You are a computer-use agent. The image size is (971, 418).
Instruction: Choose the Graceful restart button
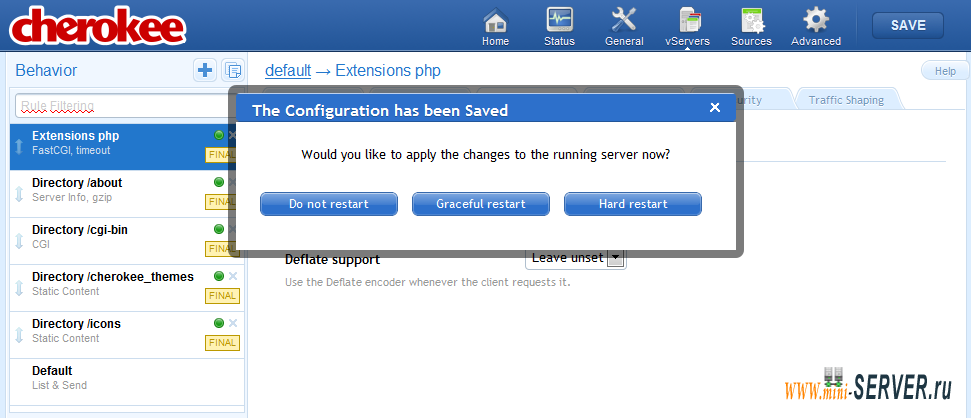(x=481, y=204)
